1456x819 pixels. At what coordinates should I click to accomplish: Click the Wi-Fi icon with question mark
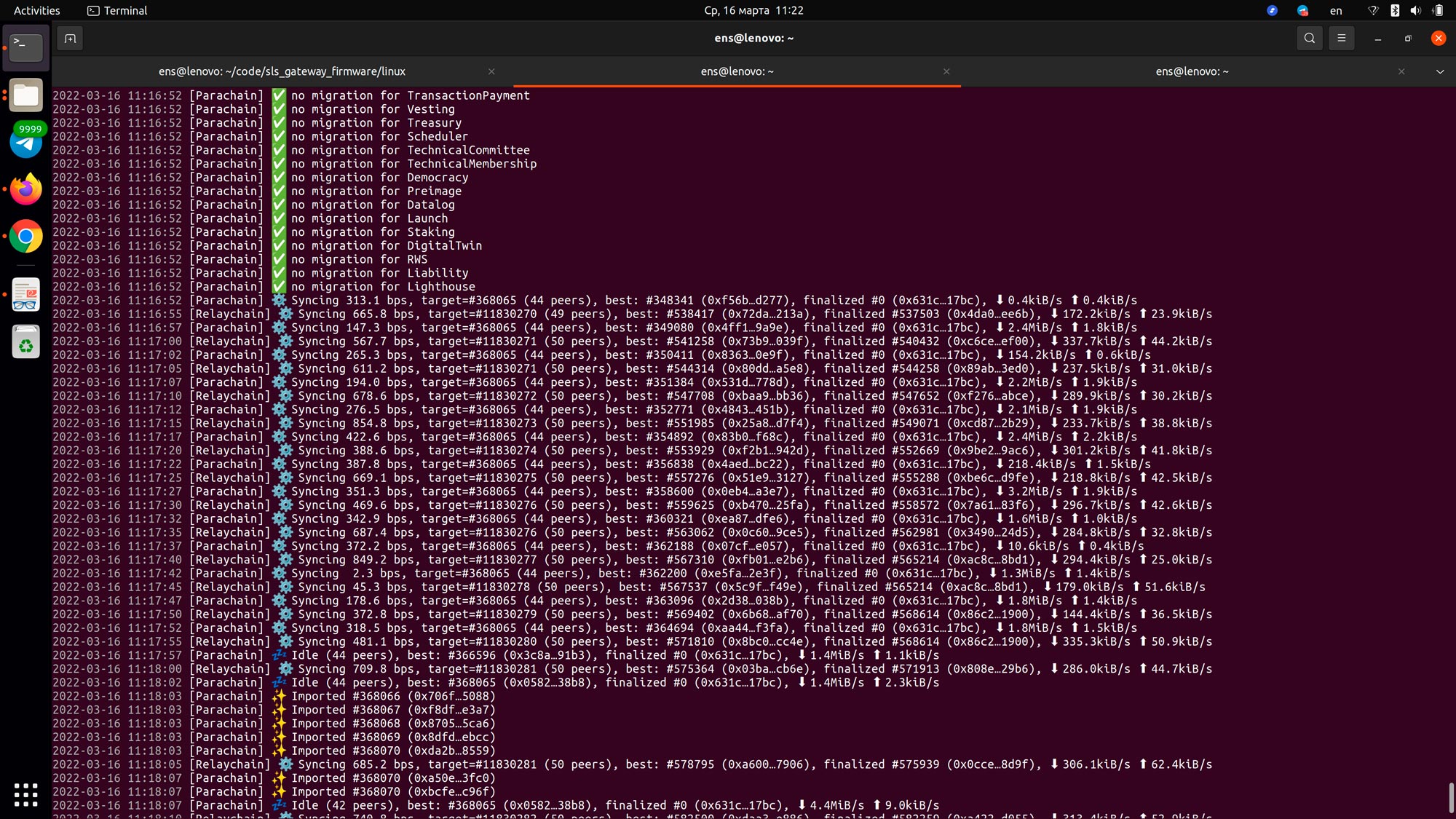1373,10
